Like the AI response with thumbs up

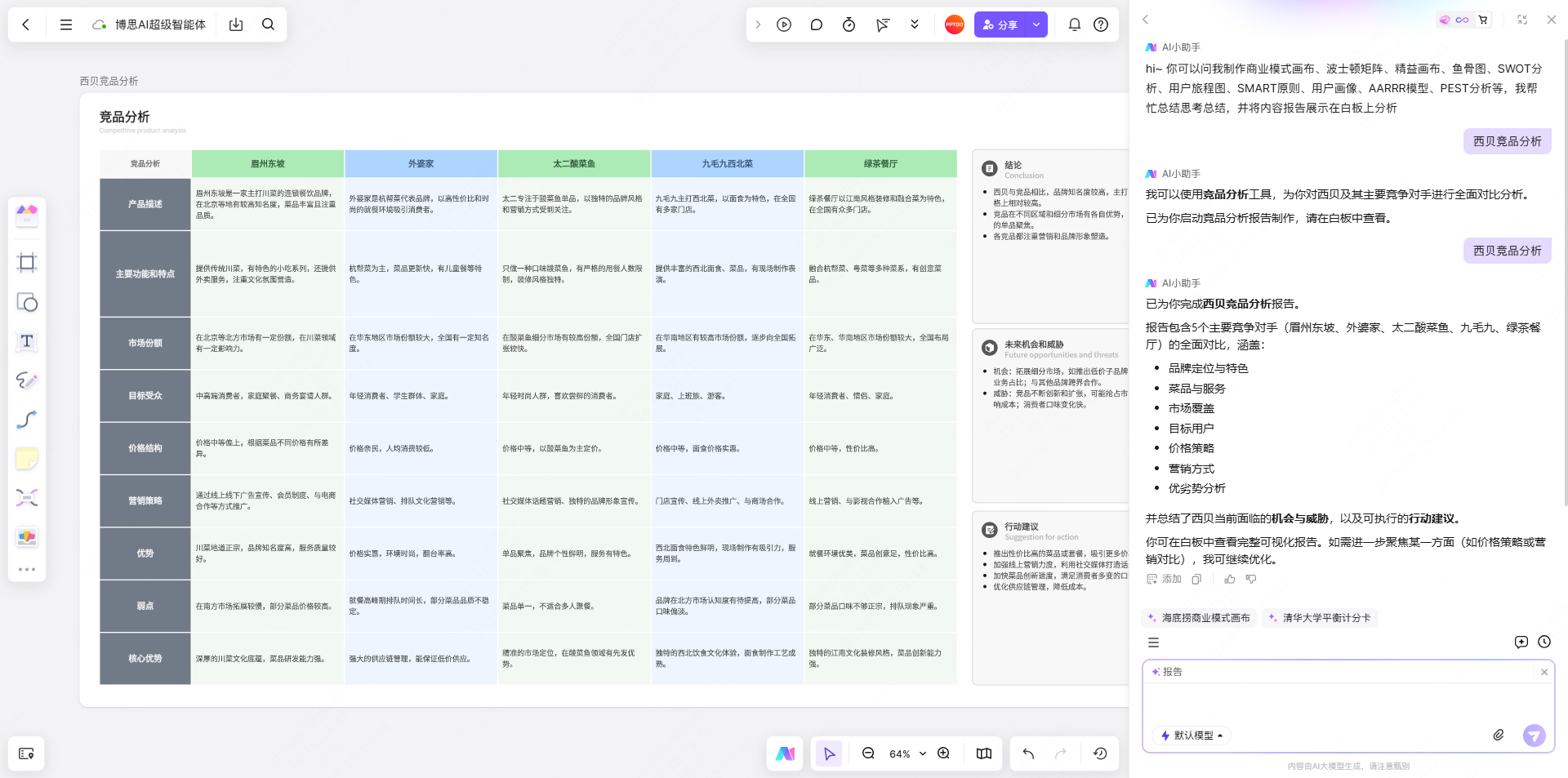coord(1229,579)
